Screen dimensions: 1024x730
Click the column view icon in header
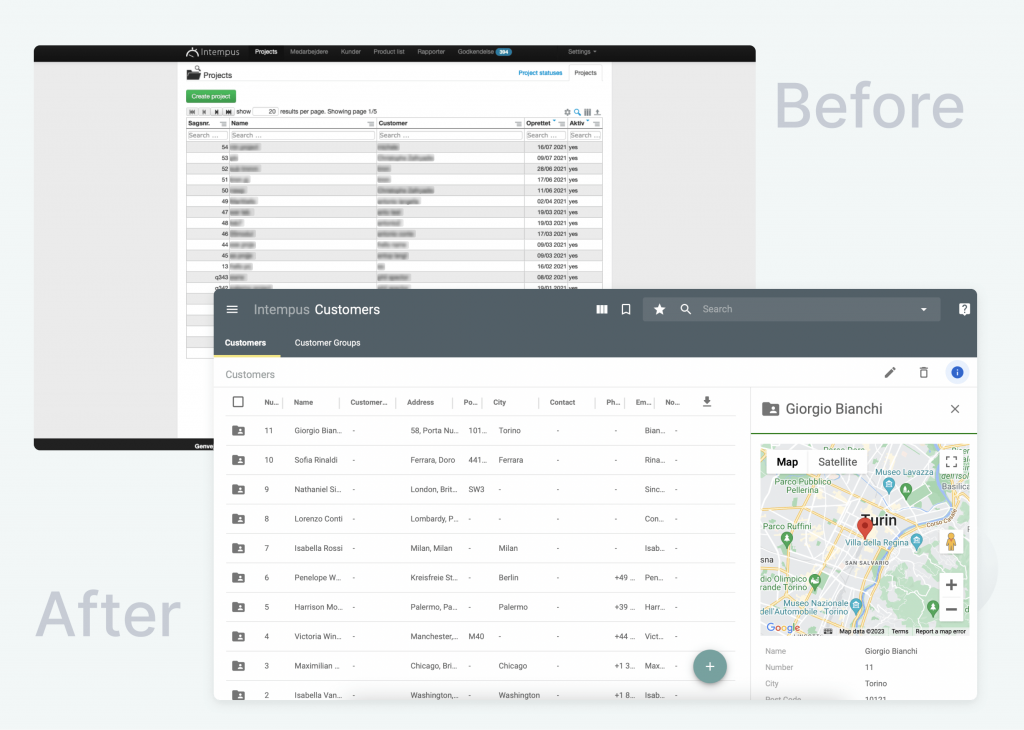(602, 310)
